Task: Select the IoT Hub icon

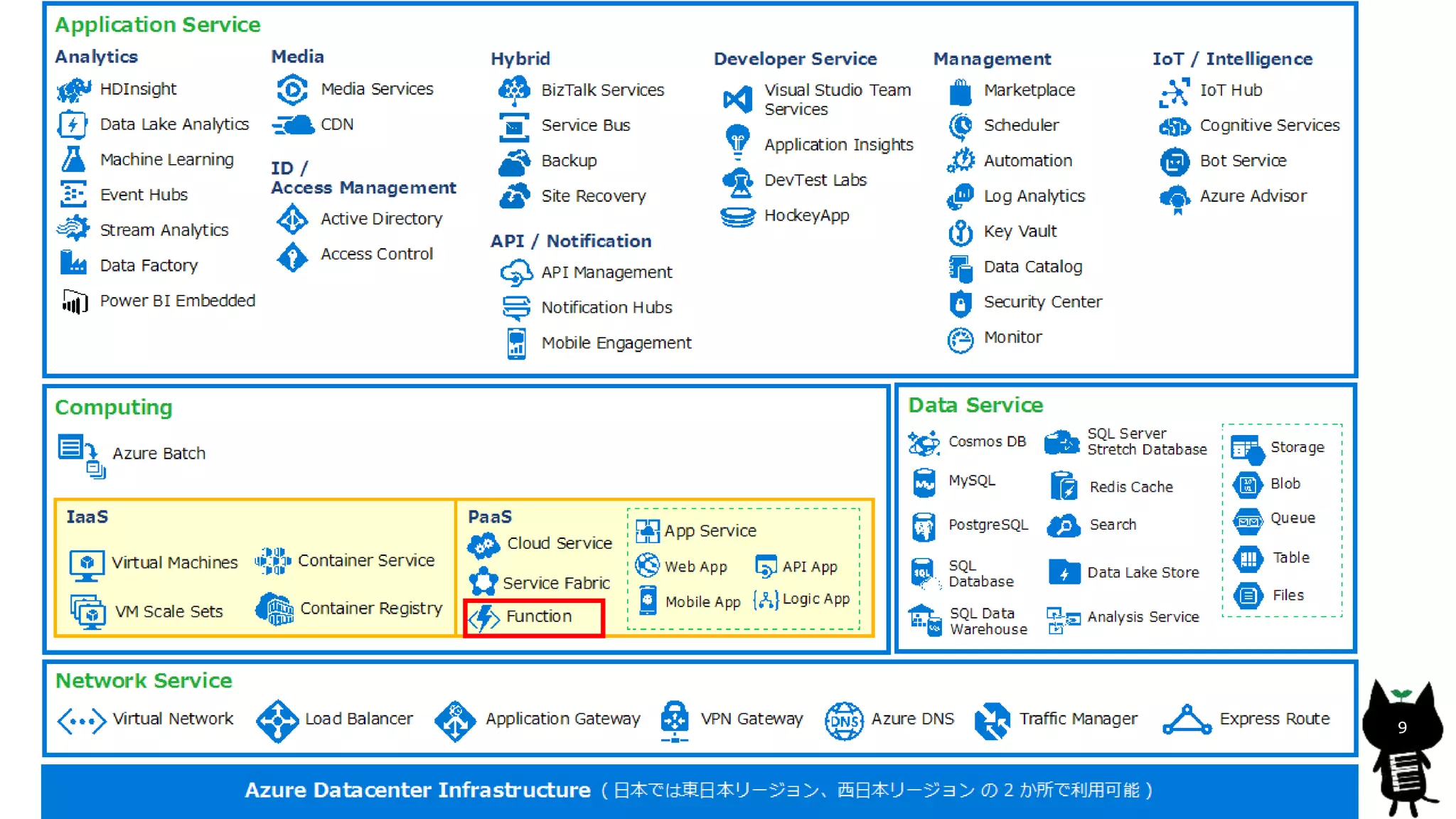Action: pos(1174,92)
